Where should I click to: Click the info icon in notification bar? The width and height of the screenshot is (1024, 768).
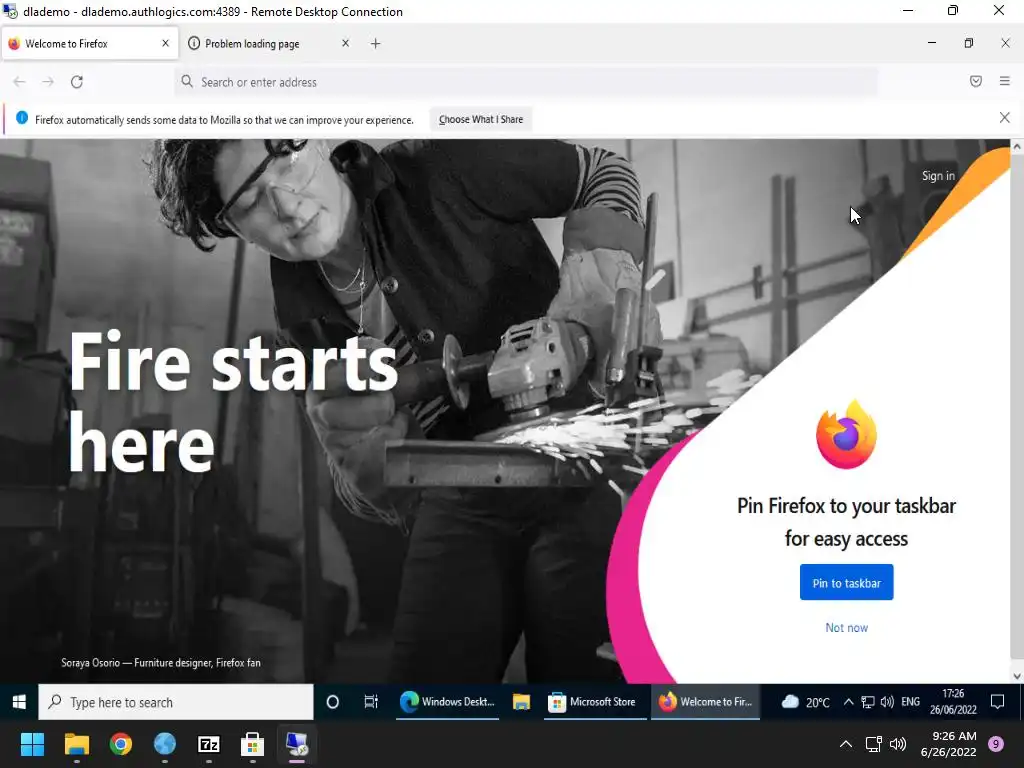pos(22,118)
